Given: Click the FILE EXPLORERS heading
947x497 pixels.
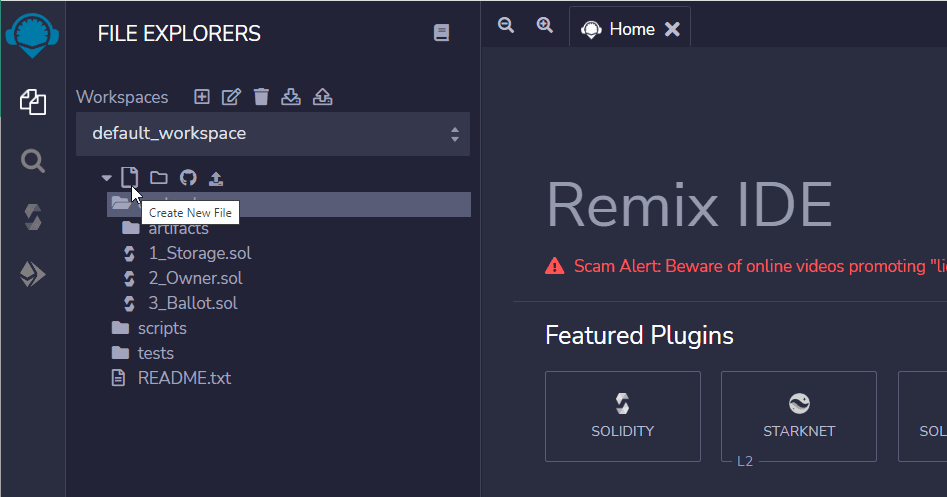Looking at the screenshot, I should [179, 33].
